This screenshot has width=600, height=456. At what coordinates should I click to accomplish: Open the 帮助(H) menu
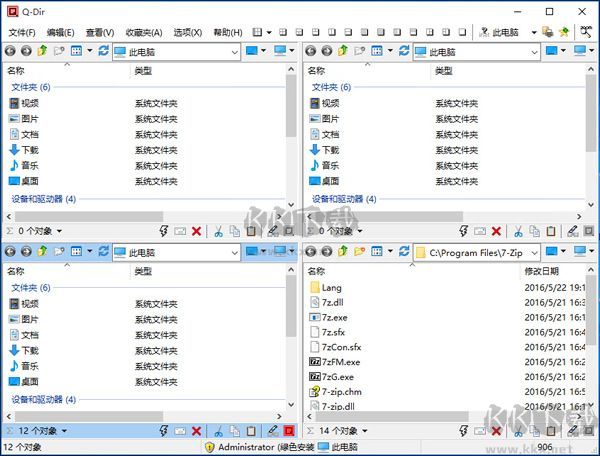[228, 33]
